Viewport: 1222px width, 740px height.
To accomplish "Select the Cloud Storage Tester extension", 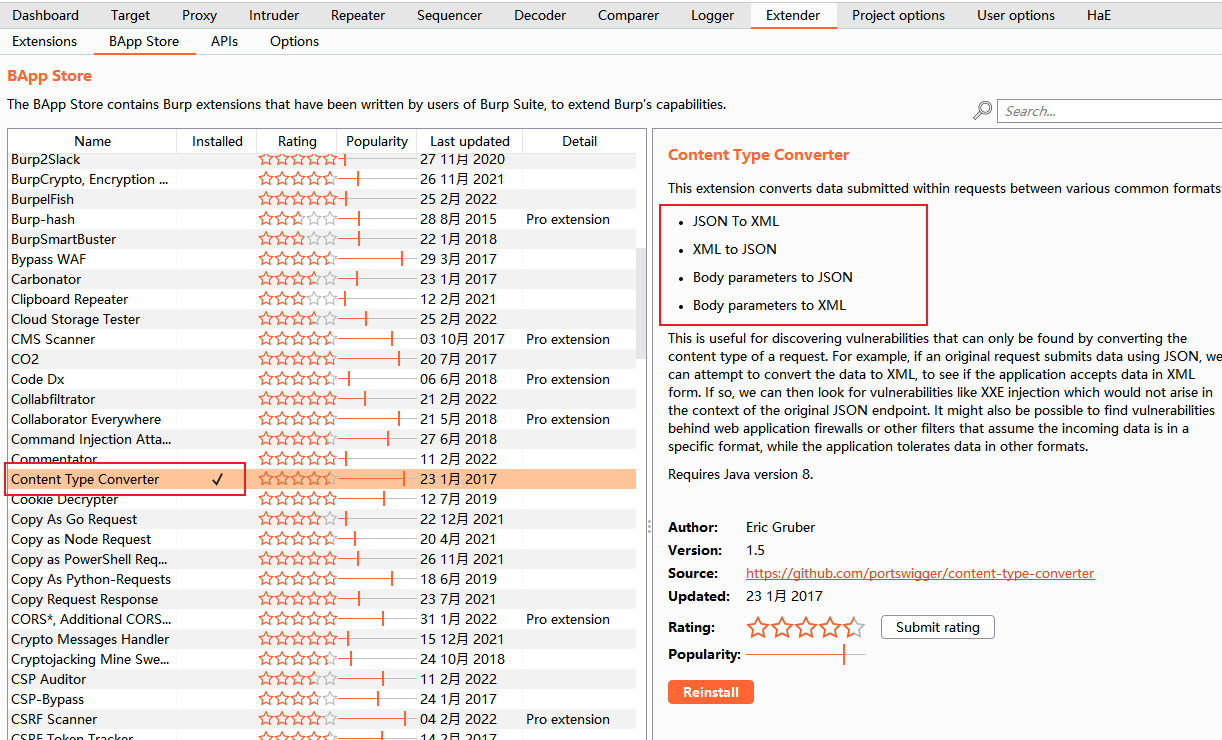I will tap(322, 319).
